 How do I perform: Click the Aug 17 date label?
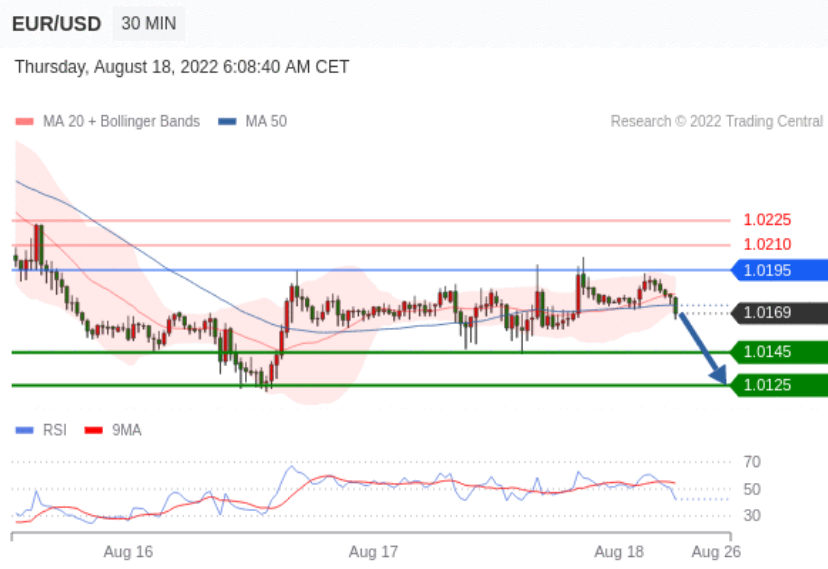click(373, 552)
